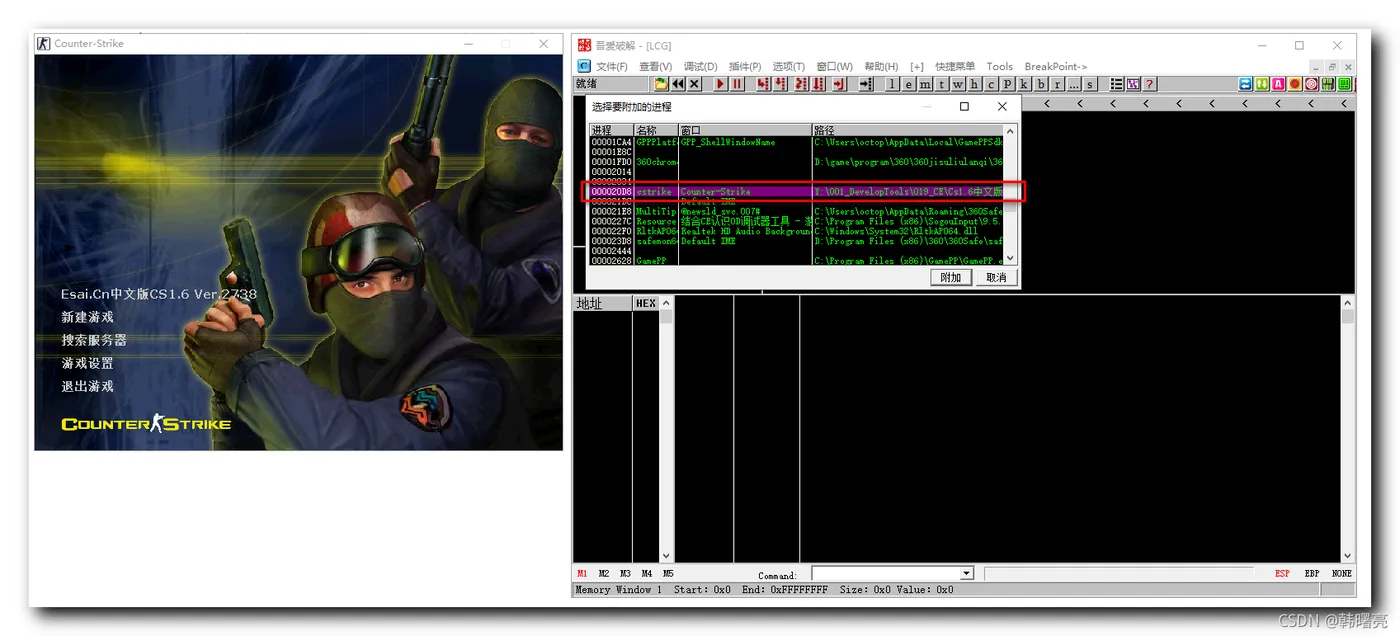Image resolution: width=1400 pixels, height=636 pixels.
Task: Click the Execute till return toolbar icon
Action: pos(839,84)
